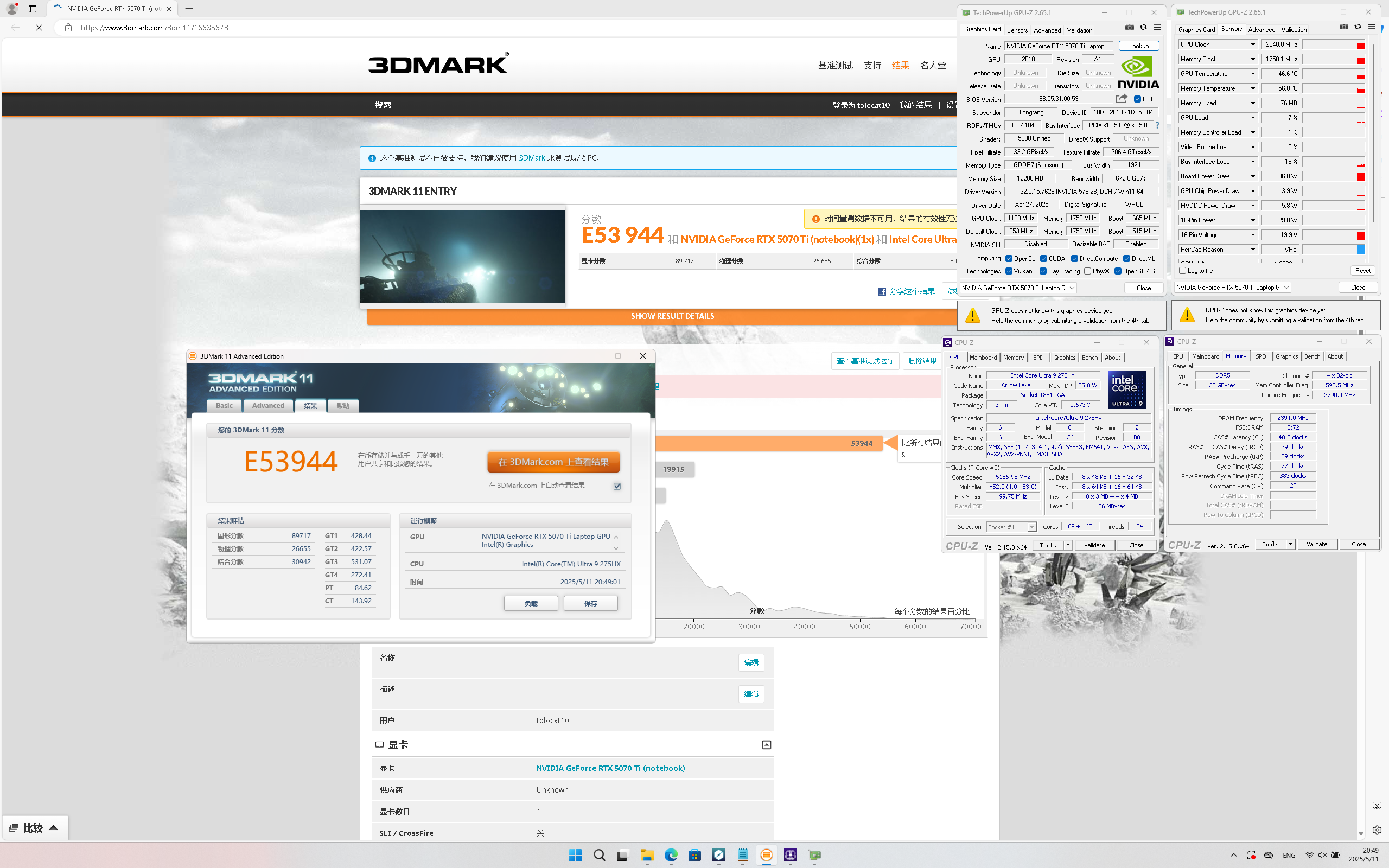
Task: Switch to Advanced tab in 3DMark 11 app
Action: 268,405
